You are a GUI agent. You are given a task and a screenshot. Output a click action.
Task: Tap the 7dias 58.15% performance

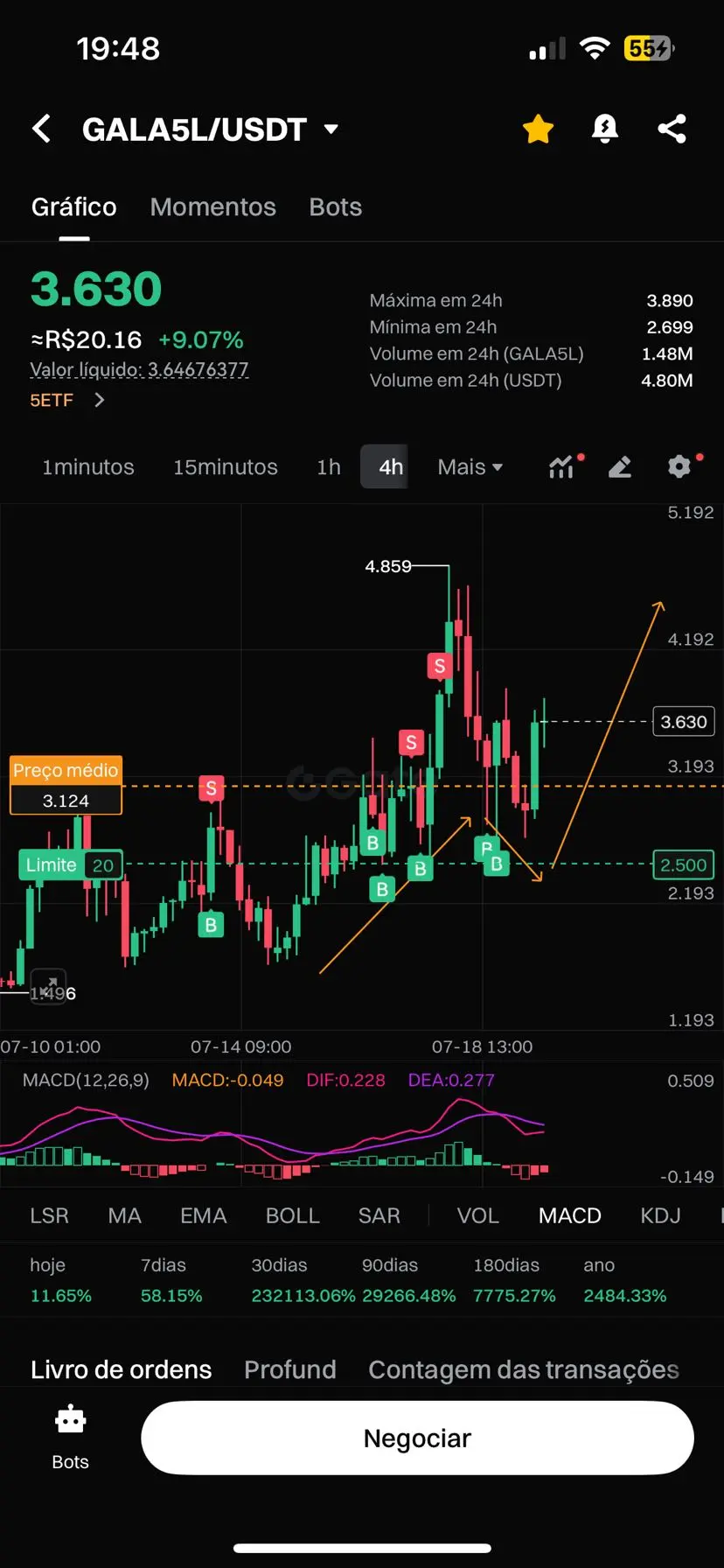[x=171, y=1280]
